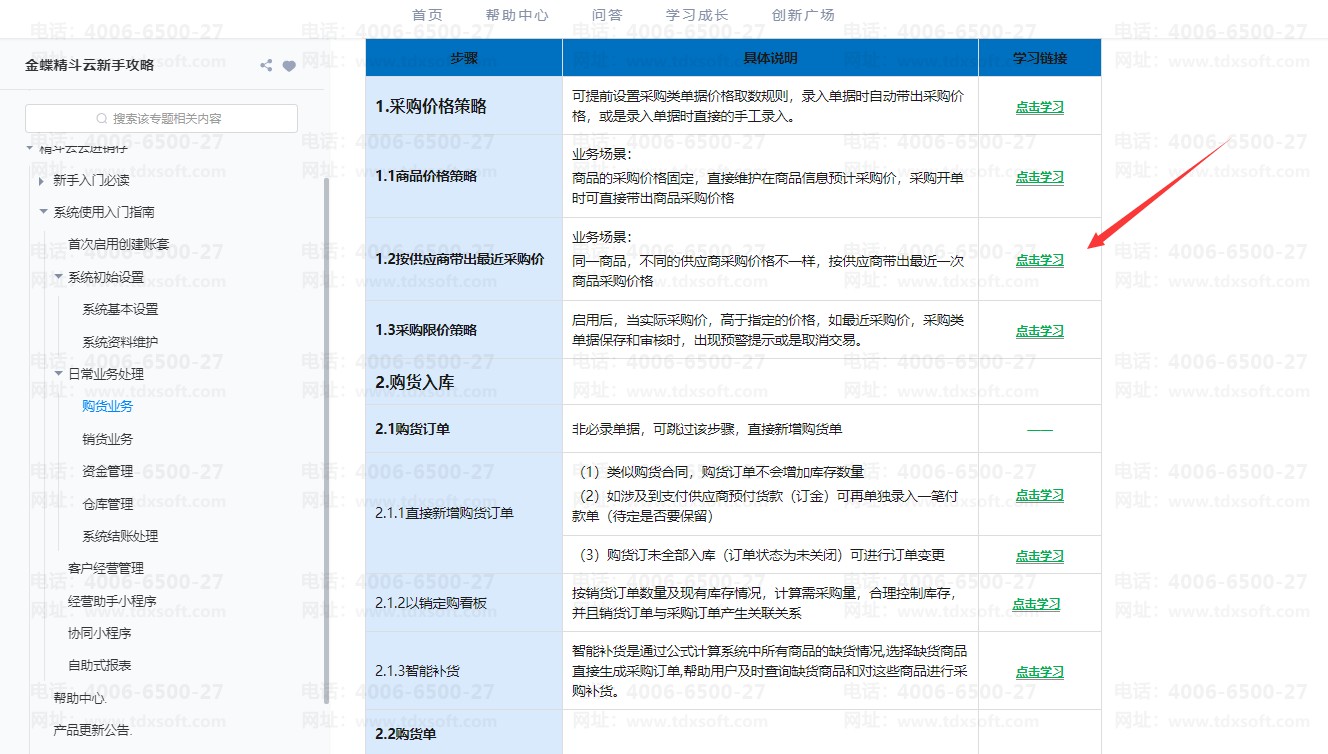Click the share icon beside the guide title
The height and width of the screenshot is (754, 1328).
(x=266, y=66)
